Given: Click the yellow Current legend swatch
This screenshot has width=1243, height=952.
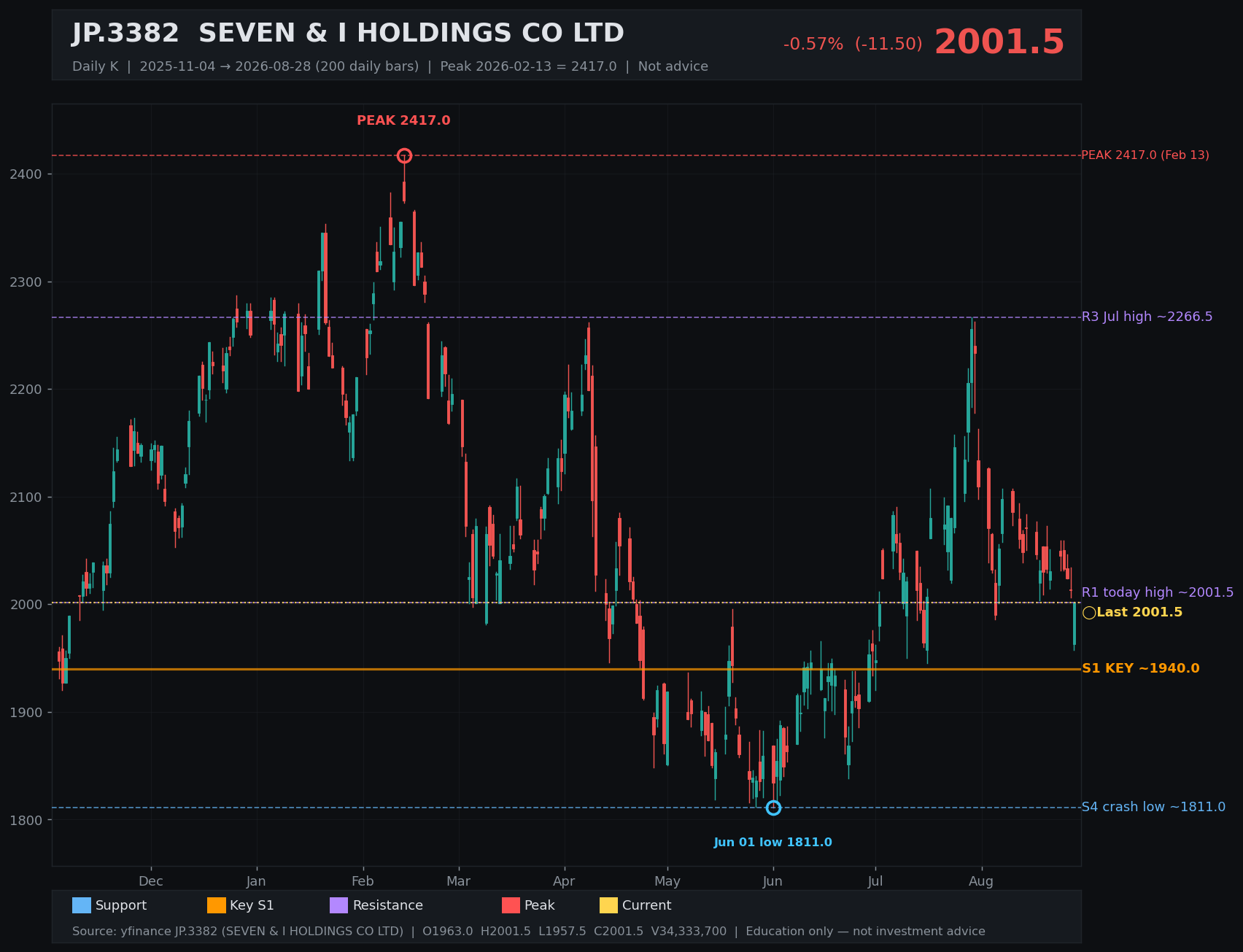Looking at the screenshot, I should tap(609, 905).
